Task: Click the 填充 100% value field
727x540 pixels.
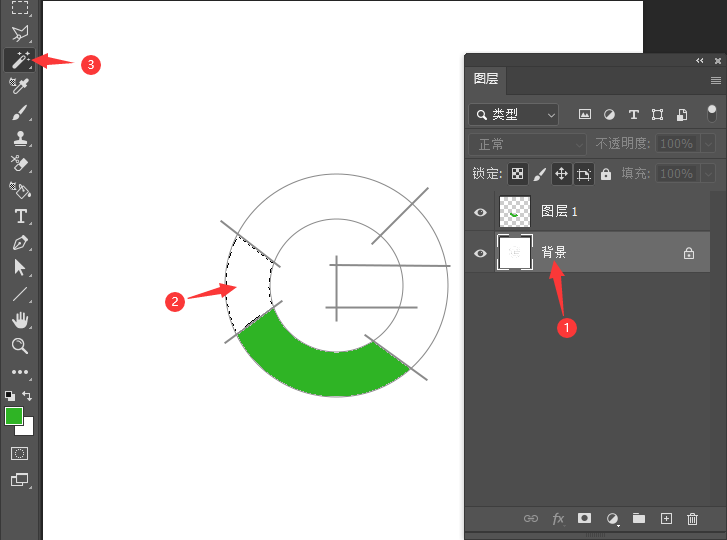Action: (676, 174)
